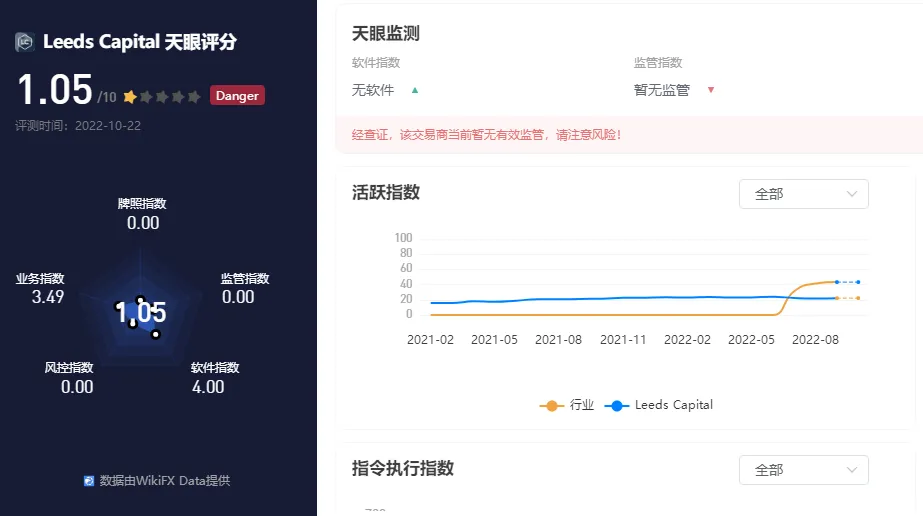Click the 2022-08 axis label
Screen dimensions: 923x516
click(x=815, y=340)
